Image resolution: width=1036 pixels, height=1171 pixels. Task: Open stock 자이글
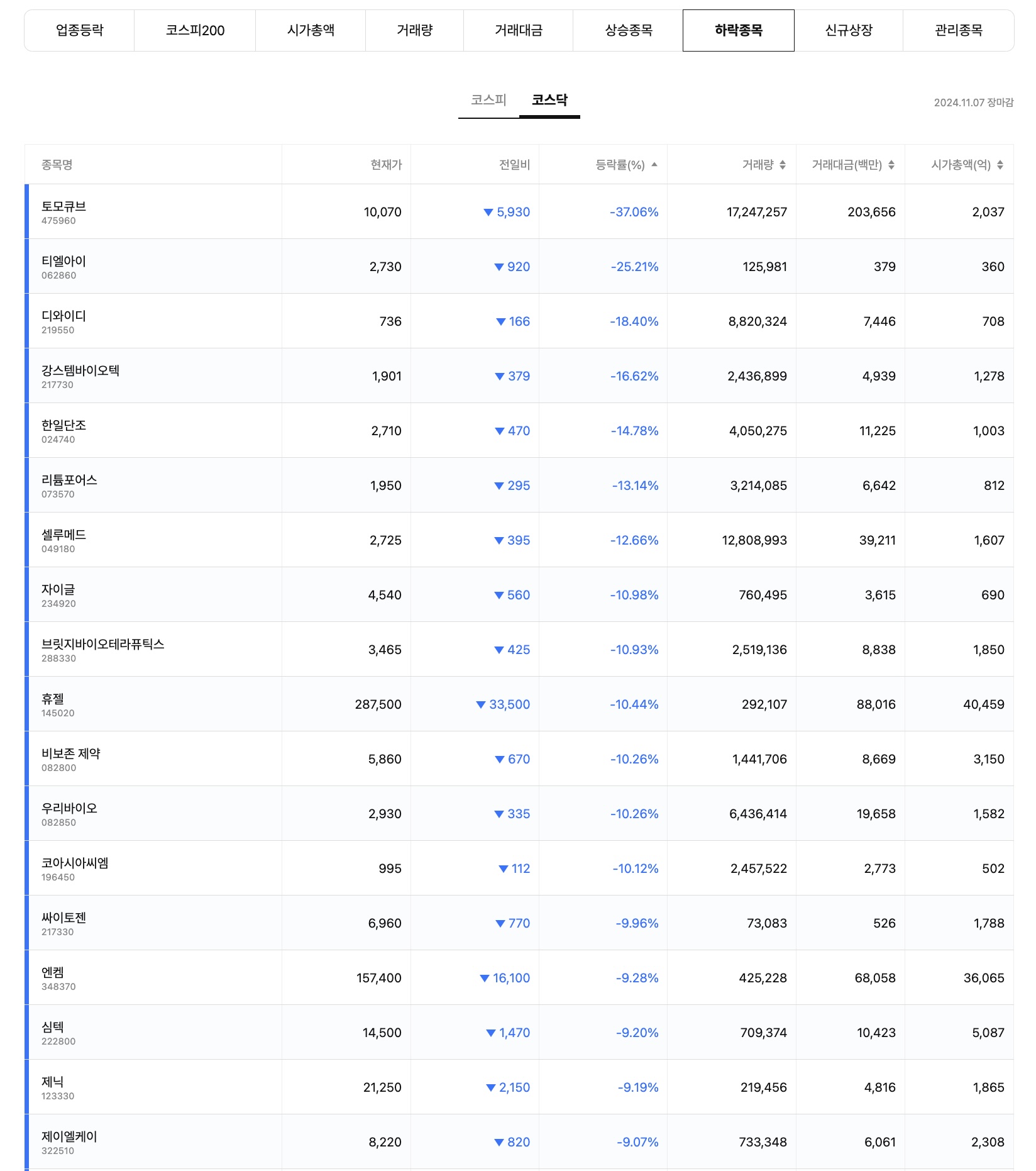pos(58,589)
